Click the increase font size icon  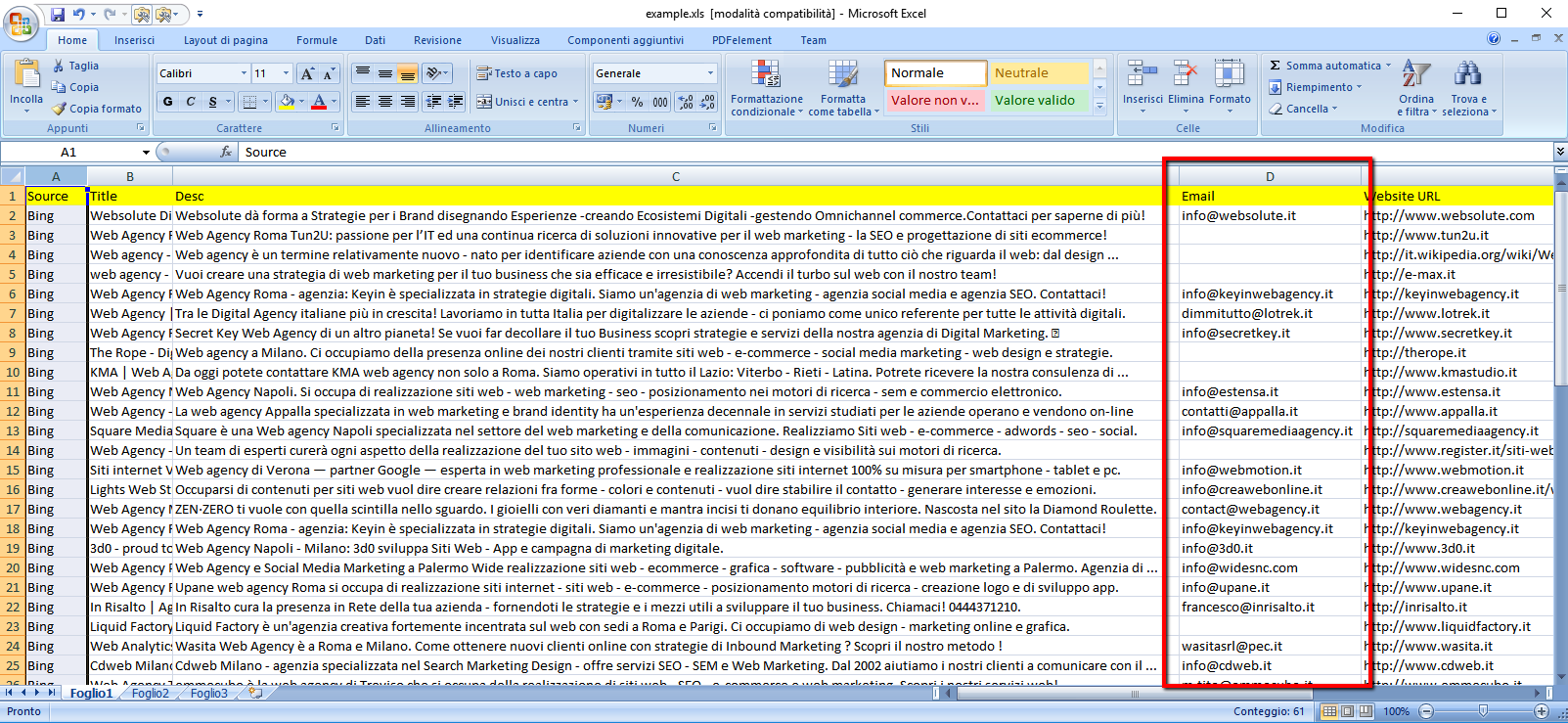tap(307, 73)
